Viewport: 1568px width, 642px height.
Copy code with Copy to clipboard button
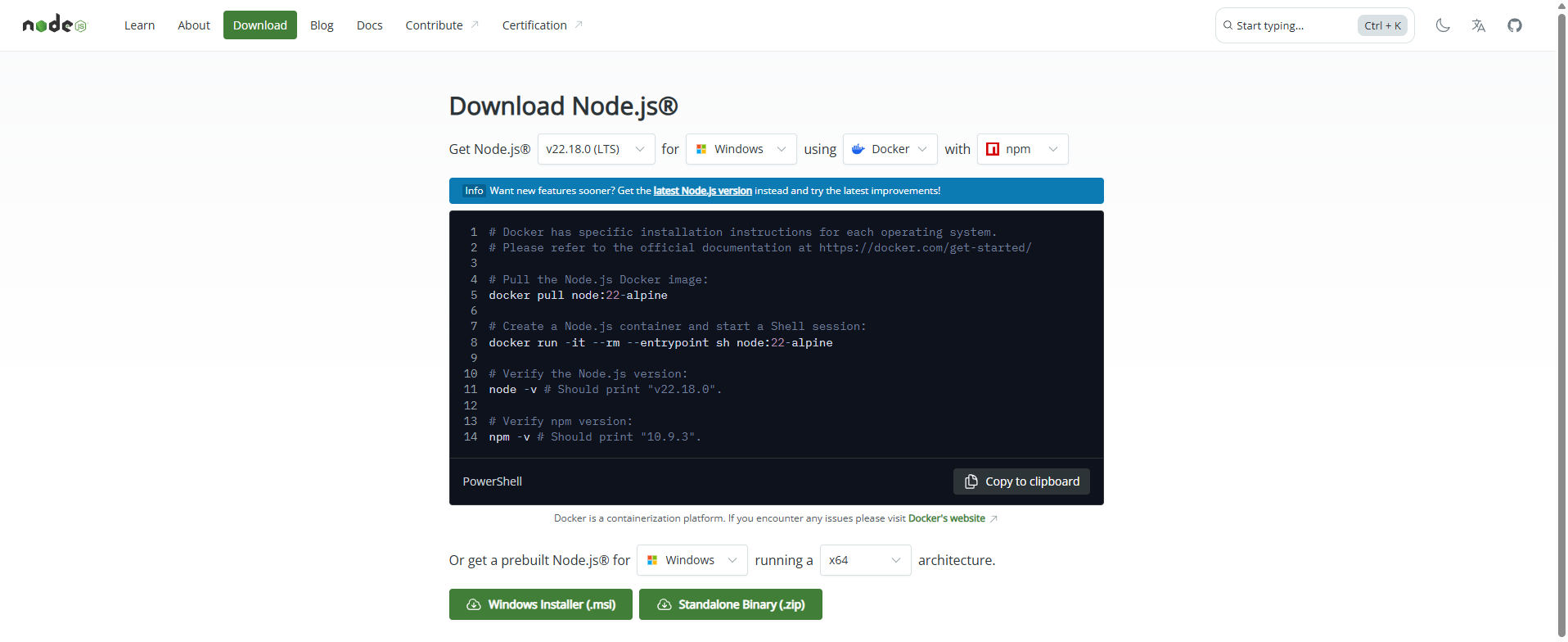pyautogui.click(x=1021, y=481)
